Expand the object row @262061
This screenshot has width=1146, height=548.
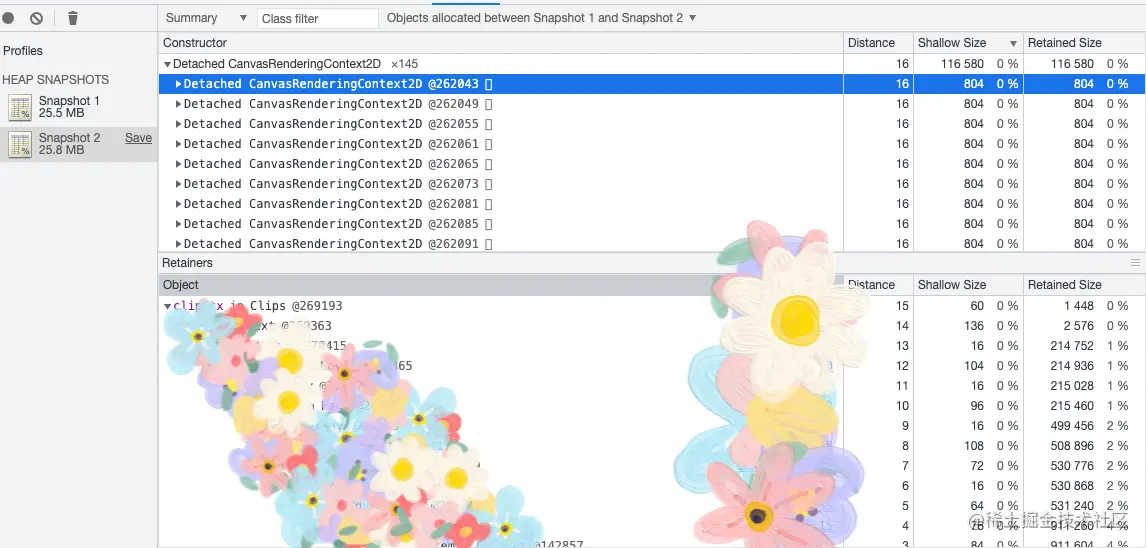pos(178,144)
